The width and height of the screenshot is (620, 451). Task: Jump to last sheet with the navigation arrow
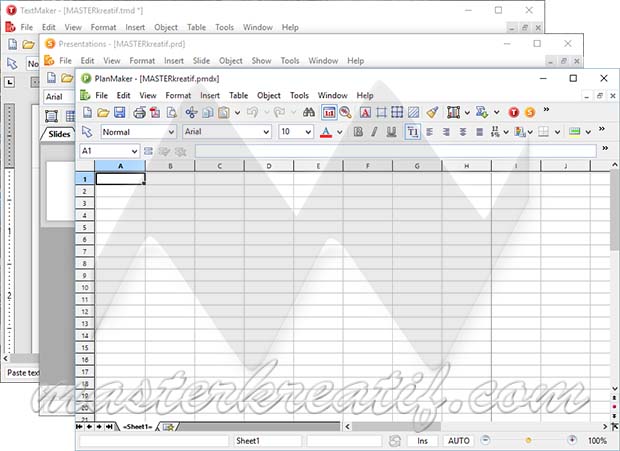click(109, 427)
